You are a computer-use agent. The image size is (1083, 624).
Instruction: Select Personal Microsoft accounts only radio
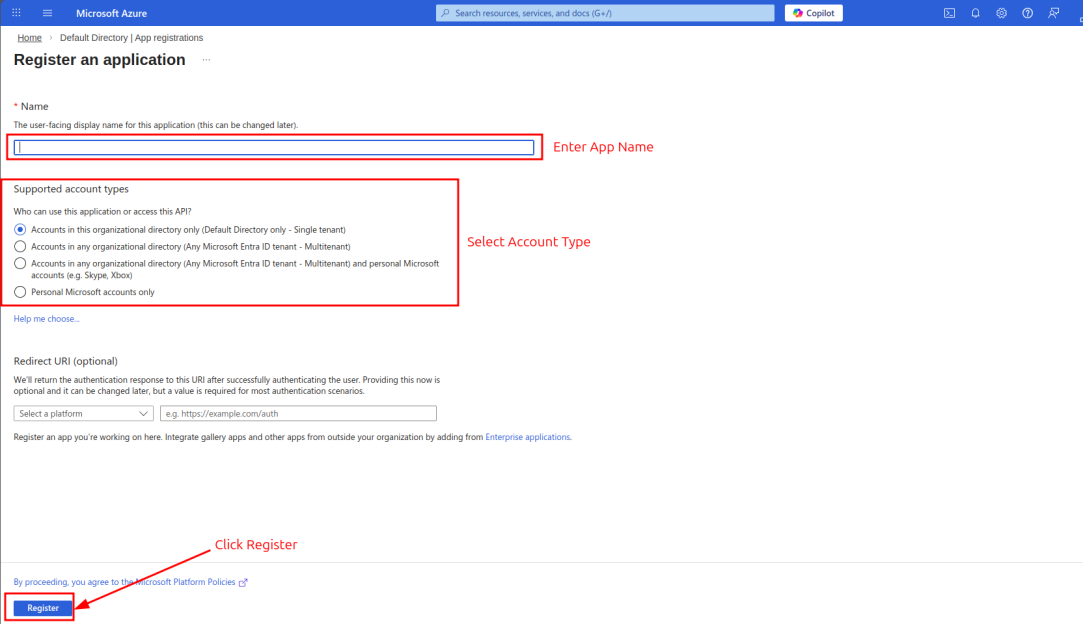pos(20,292)
